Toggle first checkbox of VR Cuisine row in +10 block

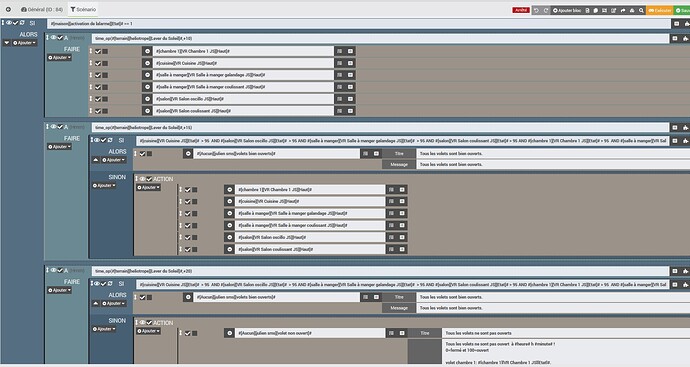pos(98,63)
